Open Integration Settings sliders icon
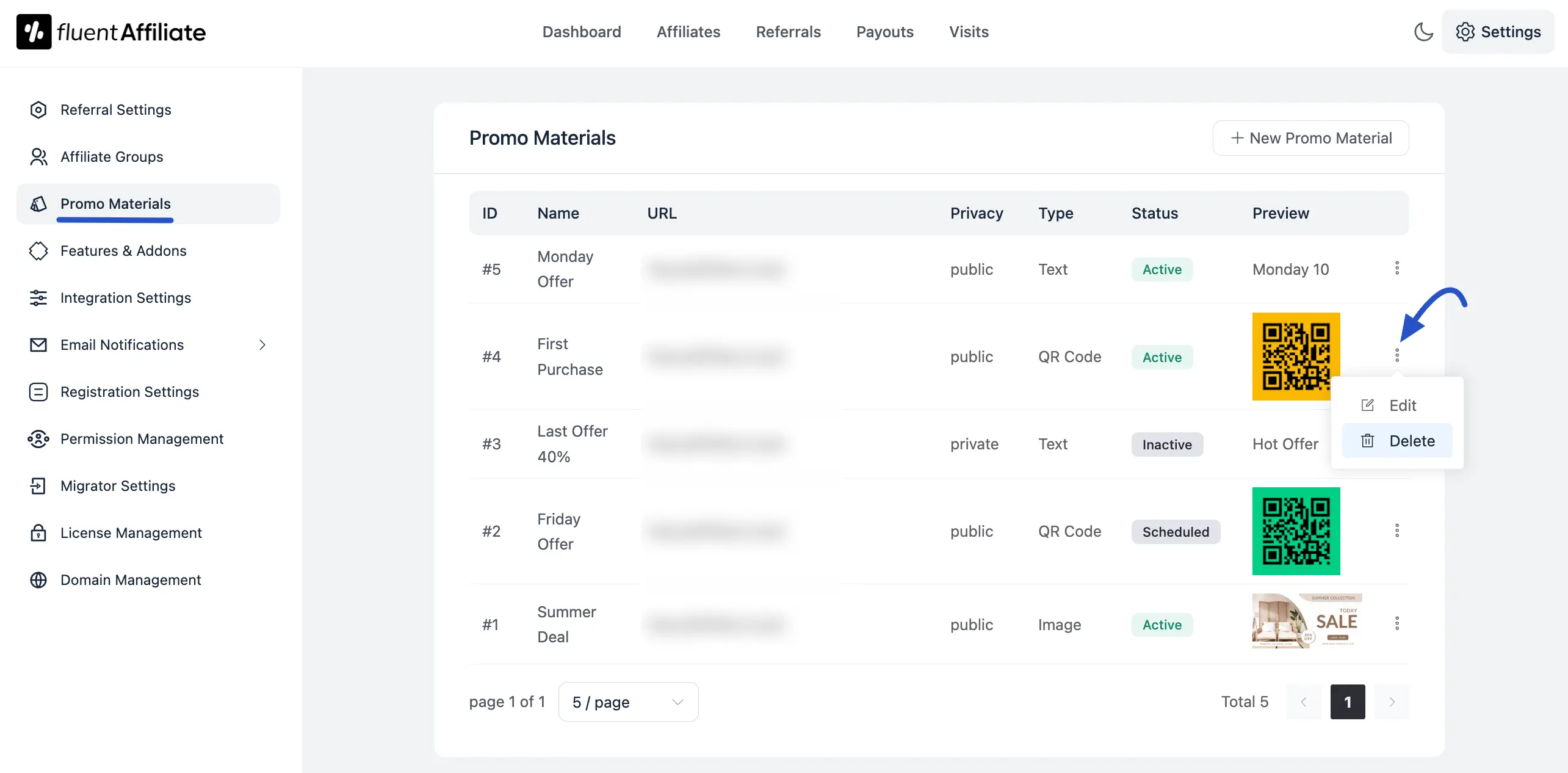 tap(38, 298)
